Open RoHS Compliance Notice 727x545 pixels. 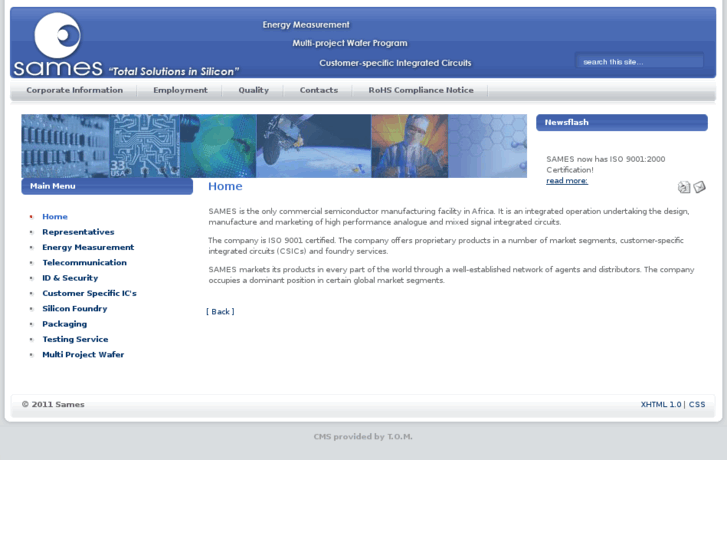click(421, 90)
